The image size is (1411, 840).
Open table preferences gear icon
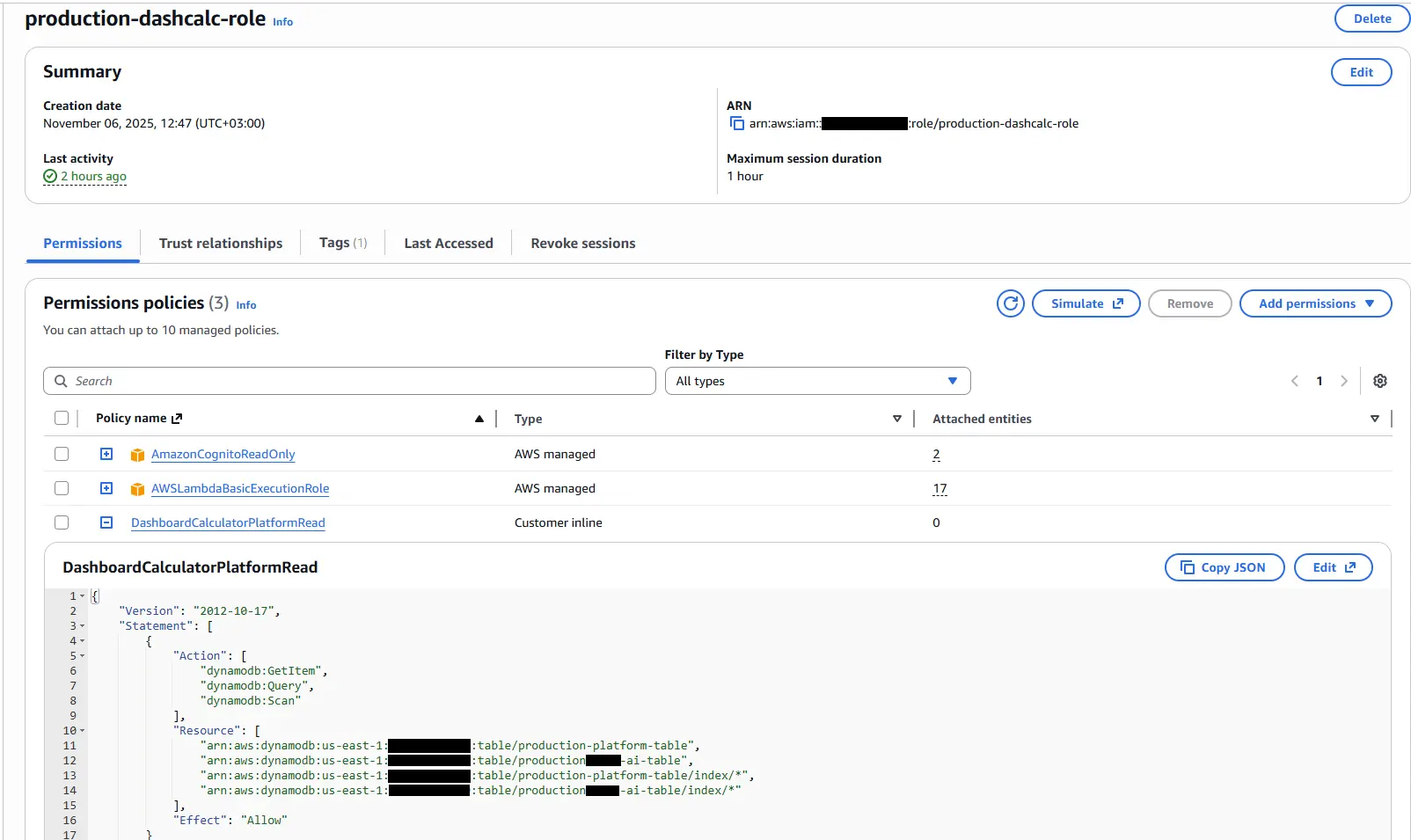(x=1380, y=381)
